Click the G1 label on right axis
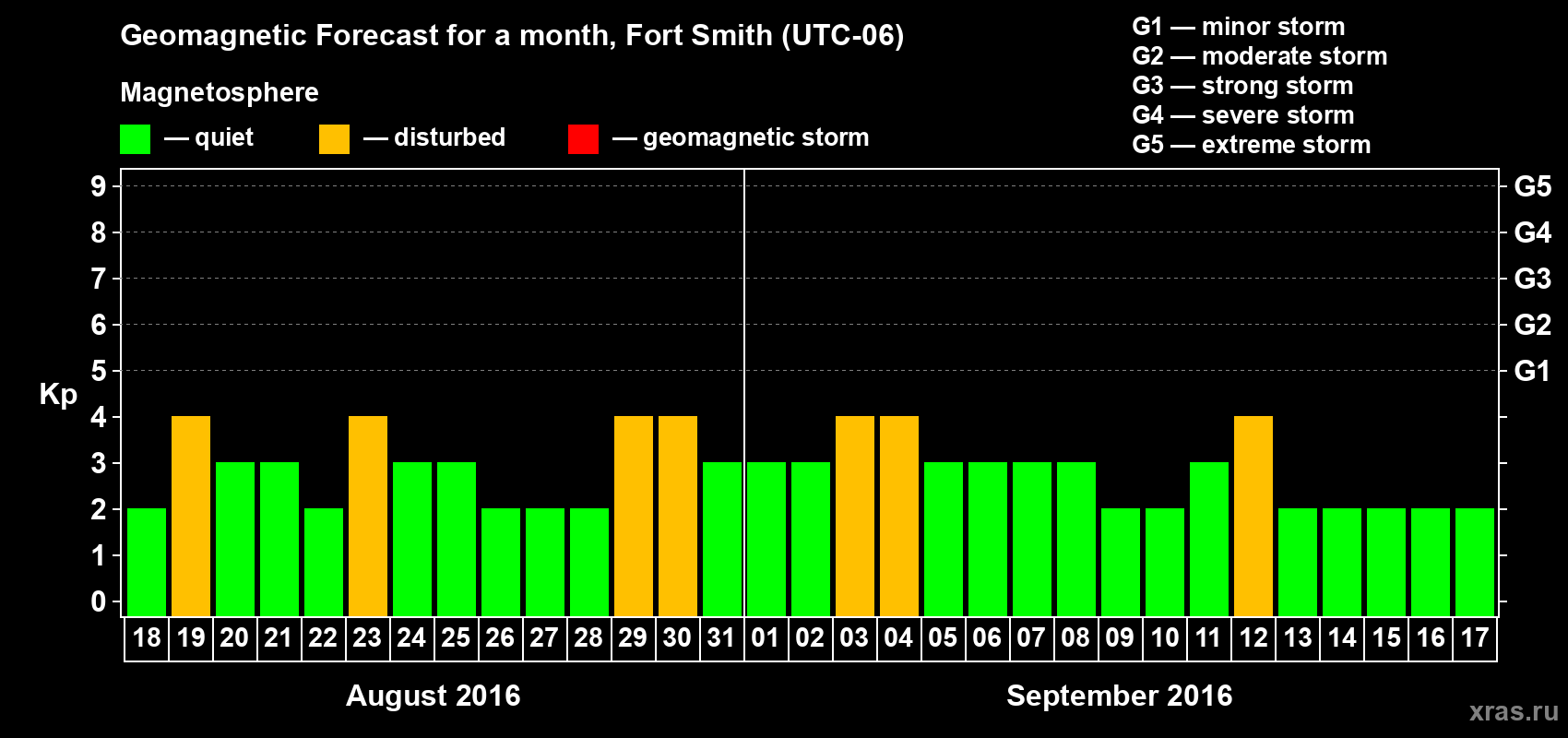 point(1533,371)
